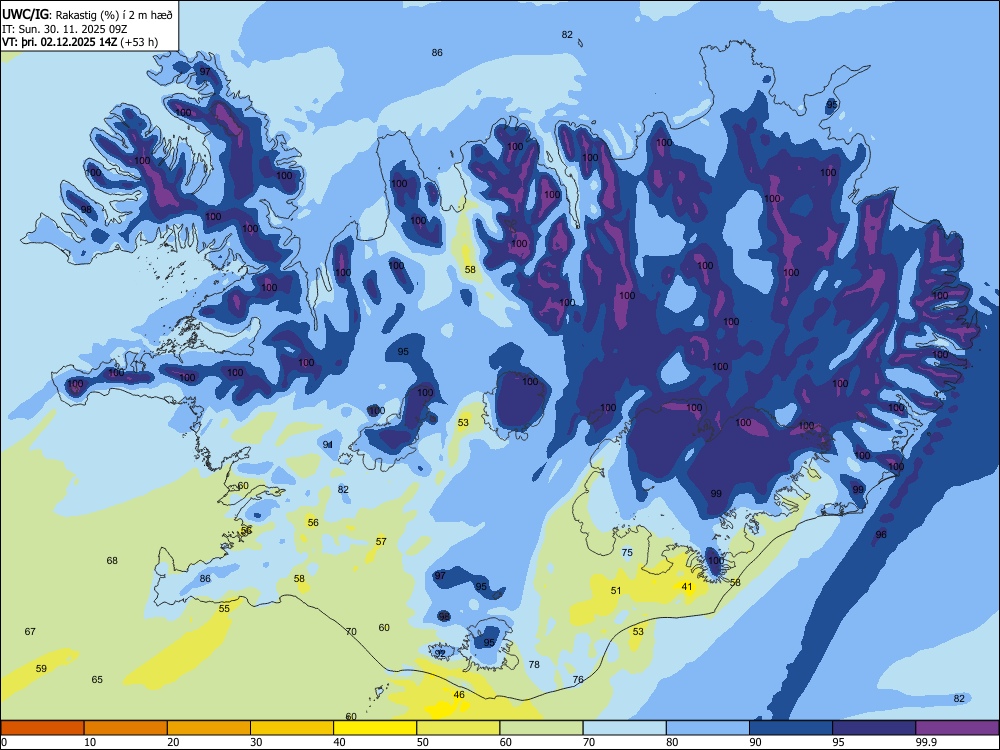Image resolution: width=1000 pixels, height=750 pixels.
Task: Click the legend tick label 10
Action: click(90, 742)
